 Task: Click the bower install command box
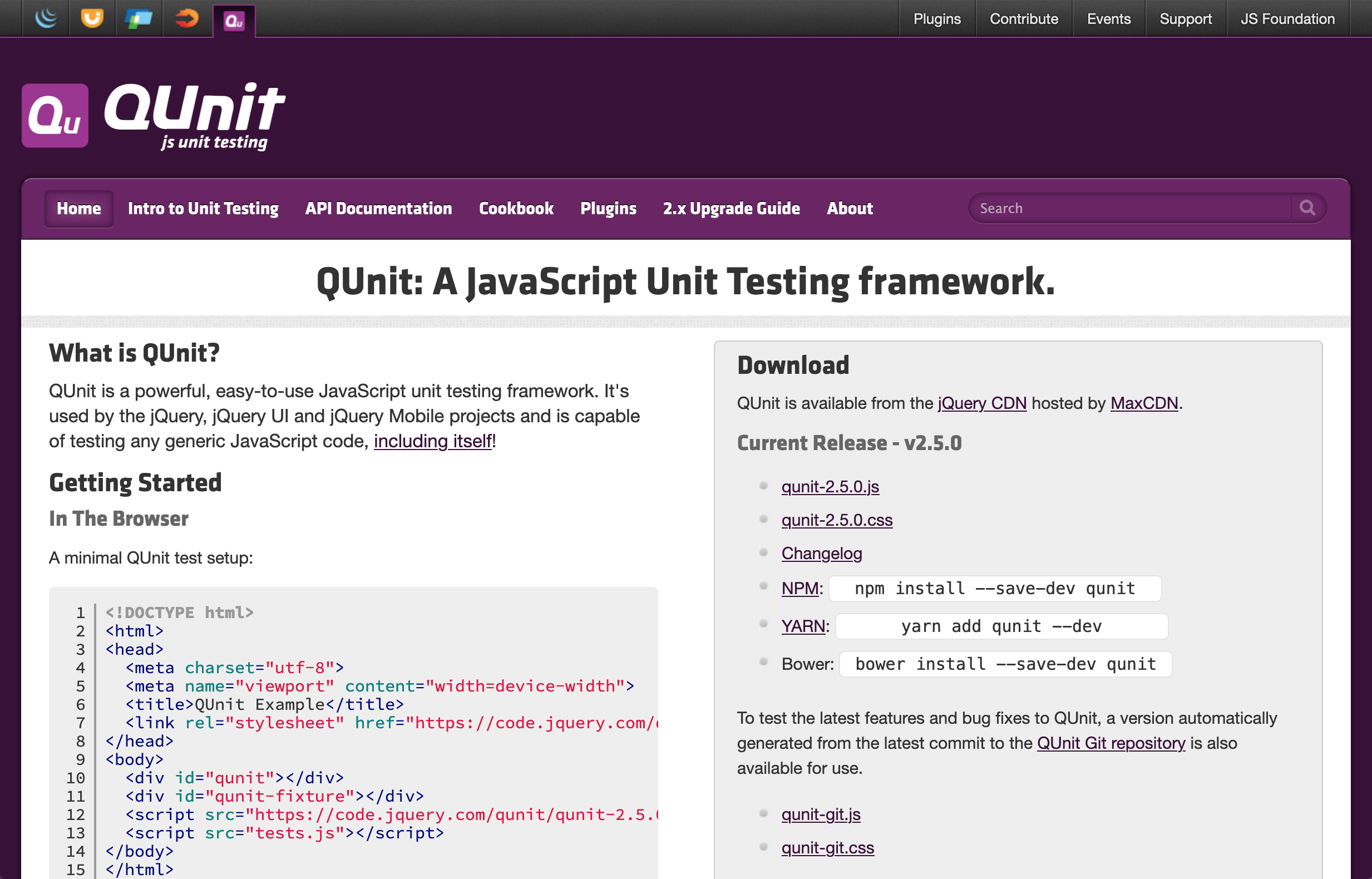[1005, 664]
